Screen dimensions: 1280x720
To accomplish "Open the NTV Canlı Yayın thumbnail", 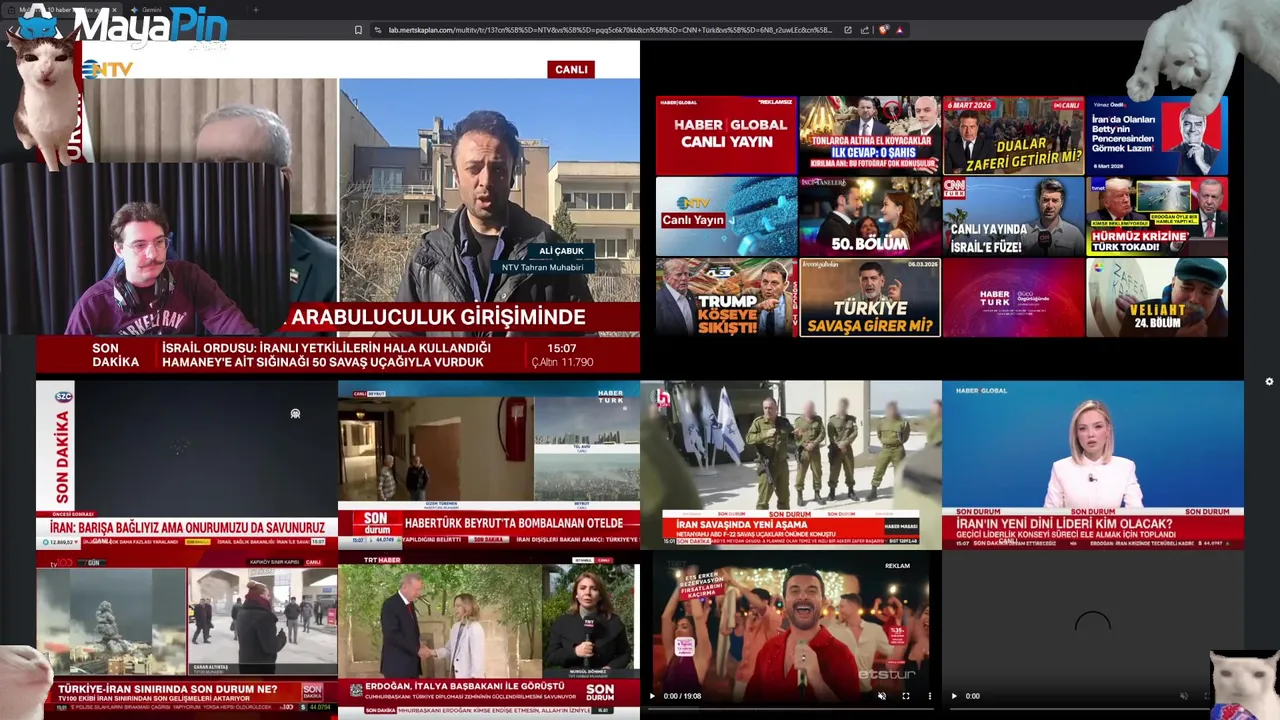I will tap(726, 216).
